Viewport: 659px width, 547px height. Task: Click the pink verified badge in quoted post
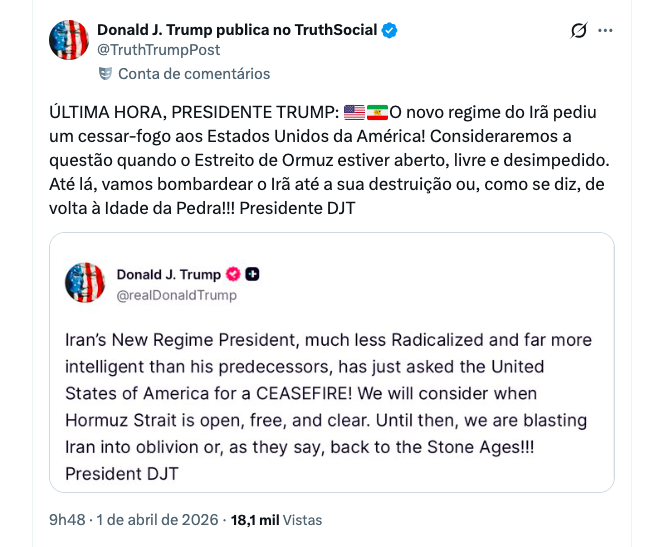[234, 274]
